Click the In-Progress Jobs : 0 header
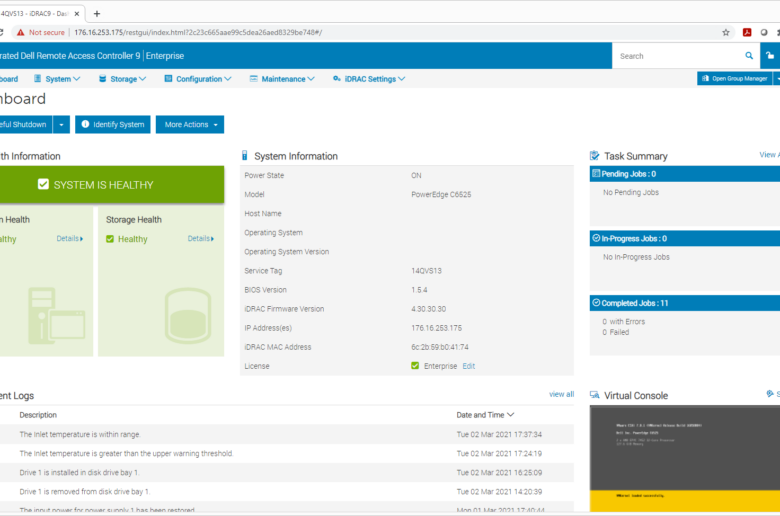The image size is (780, 516). point(684,238)
